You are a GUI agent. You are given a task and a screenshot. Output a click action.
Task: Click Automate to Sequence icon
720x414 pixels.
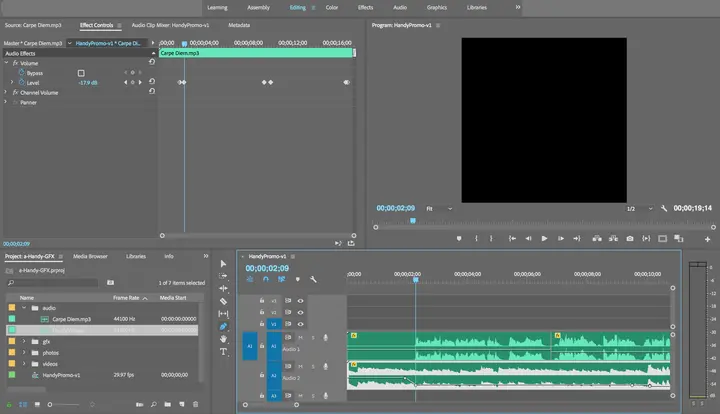tap(140, 404)
